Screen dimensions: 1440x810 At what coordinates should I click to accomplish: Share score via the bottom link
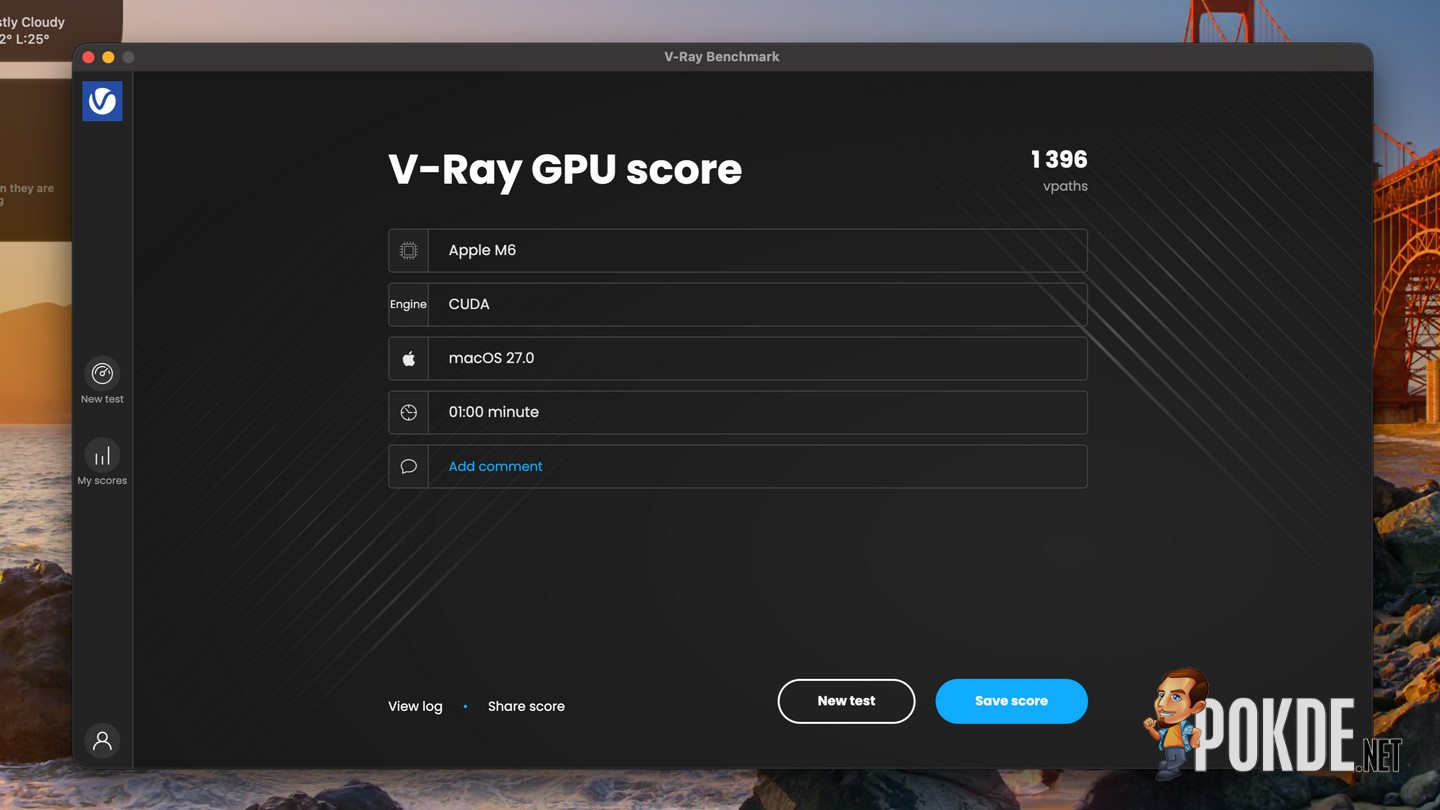526,706
